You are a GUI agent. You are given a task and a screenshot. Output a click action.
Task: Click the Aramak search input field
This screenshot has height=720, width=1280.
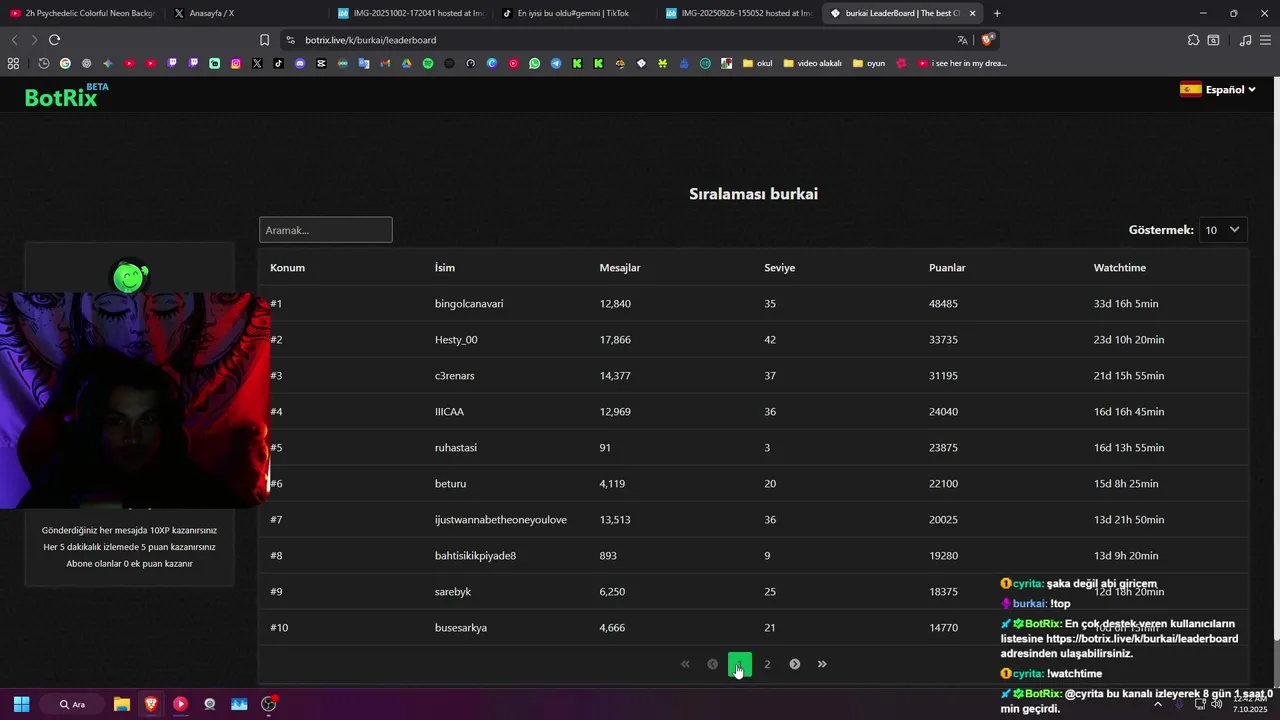point(326,230)
